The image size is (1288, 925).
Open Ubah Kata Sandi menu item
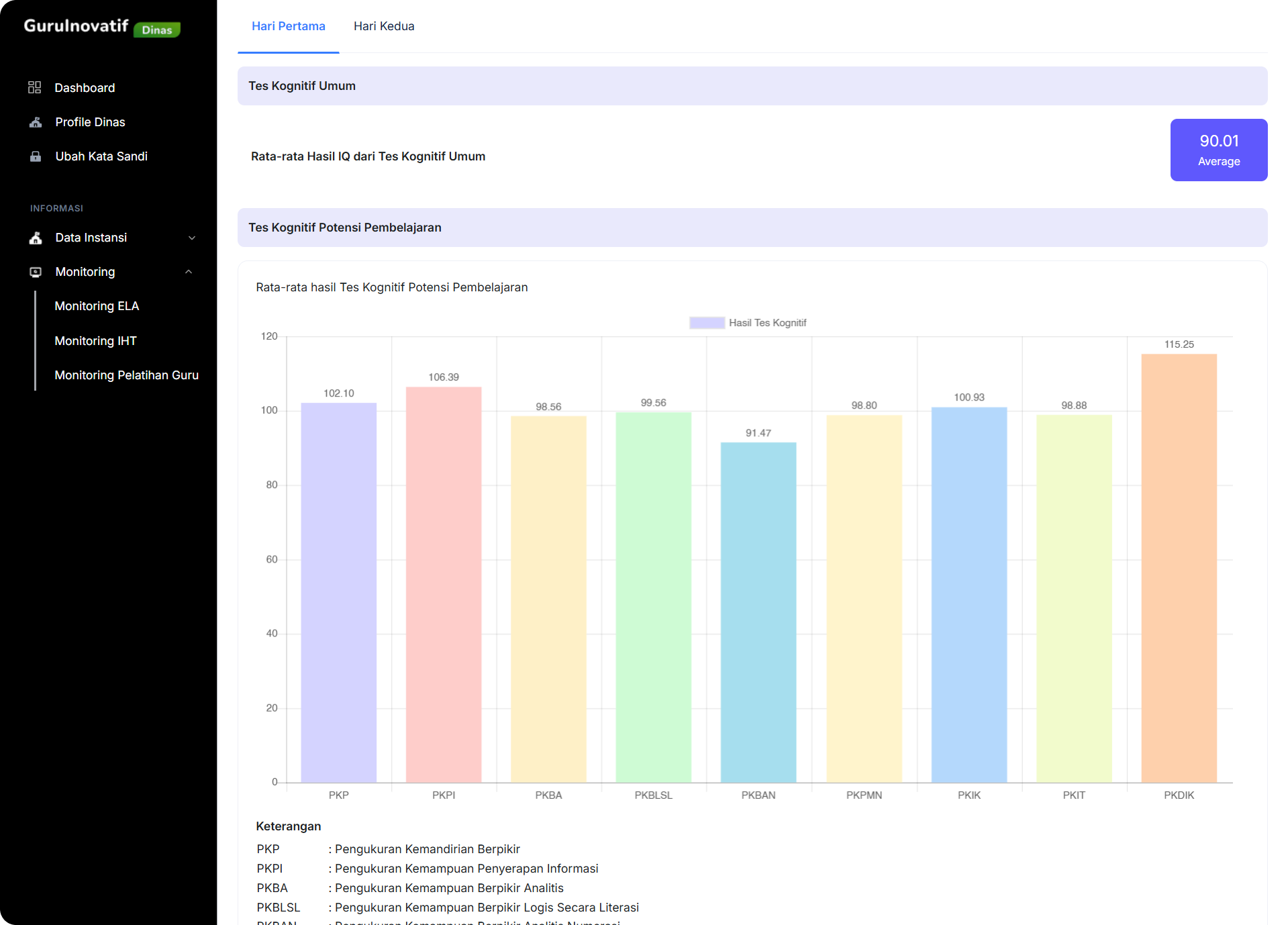click(x=101, y=156)
